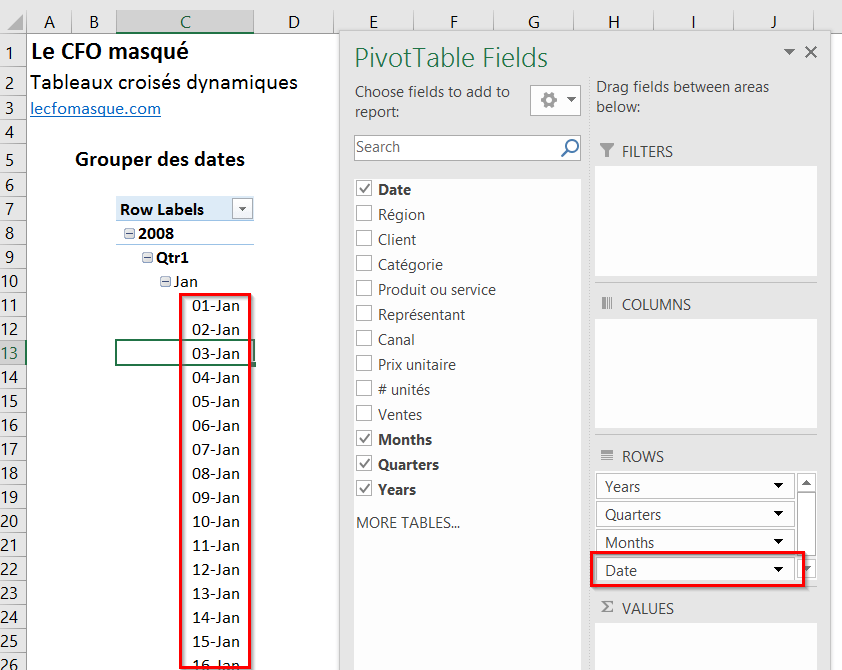
Task: Collapse the Qtr1 quarter group
Action: click(147, 258)
